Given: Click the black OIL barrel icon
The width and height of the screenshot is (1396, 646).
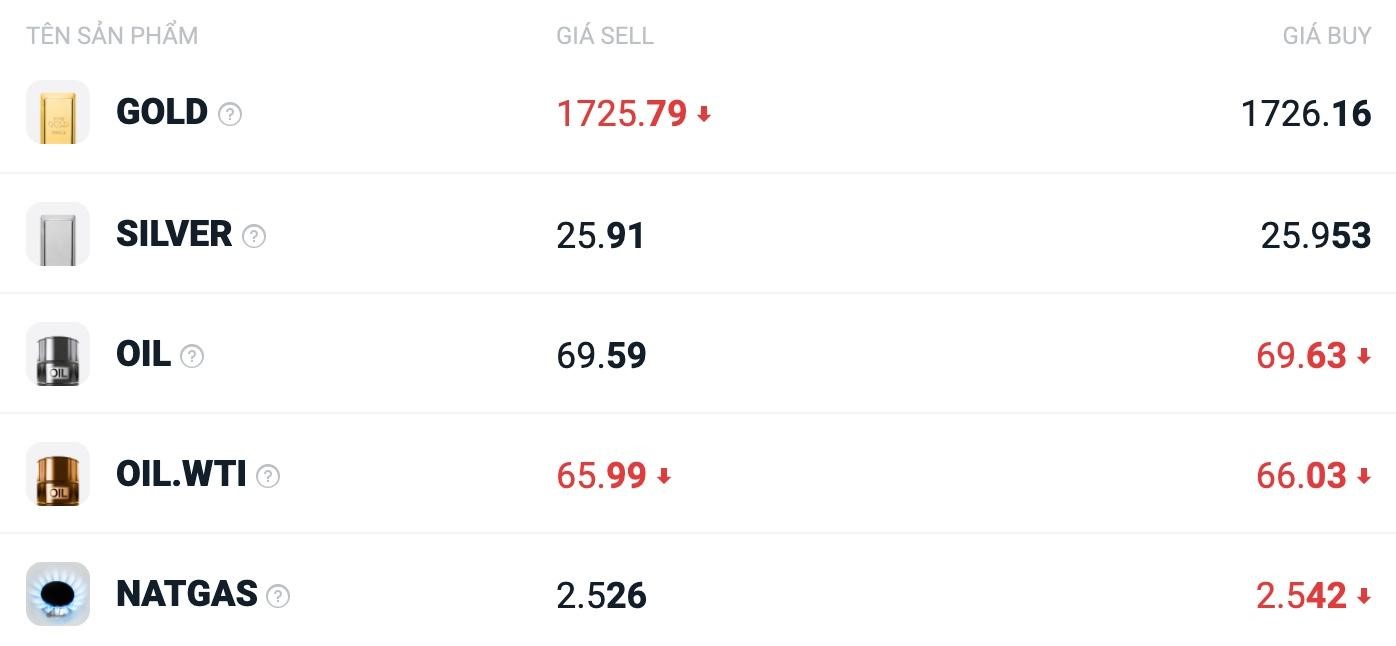Looking at the screenshot, I should [58, 355].
